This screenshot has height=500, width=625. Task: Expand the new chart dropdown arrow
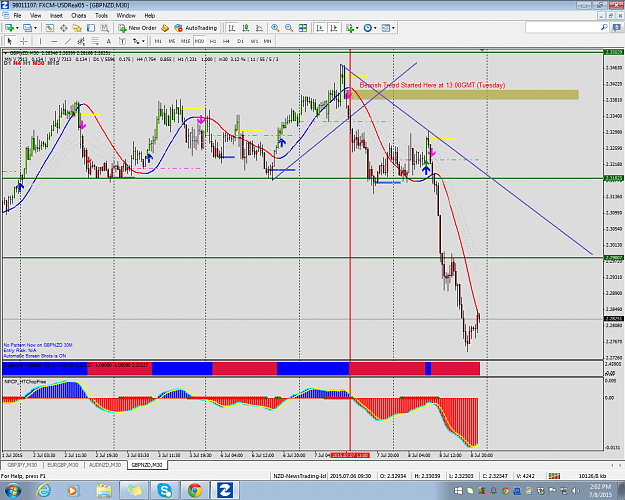coord(17,28)
